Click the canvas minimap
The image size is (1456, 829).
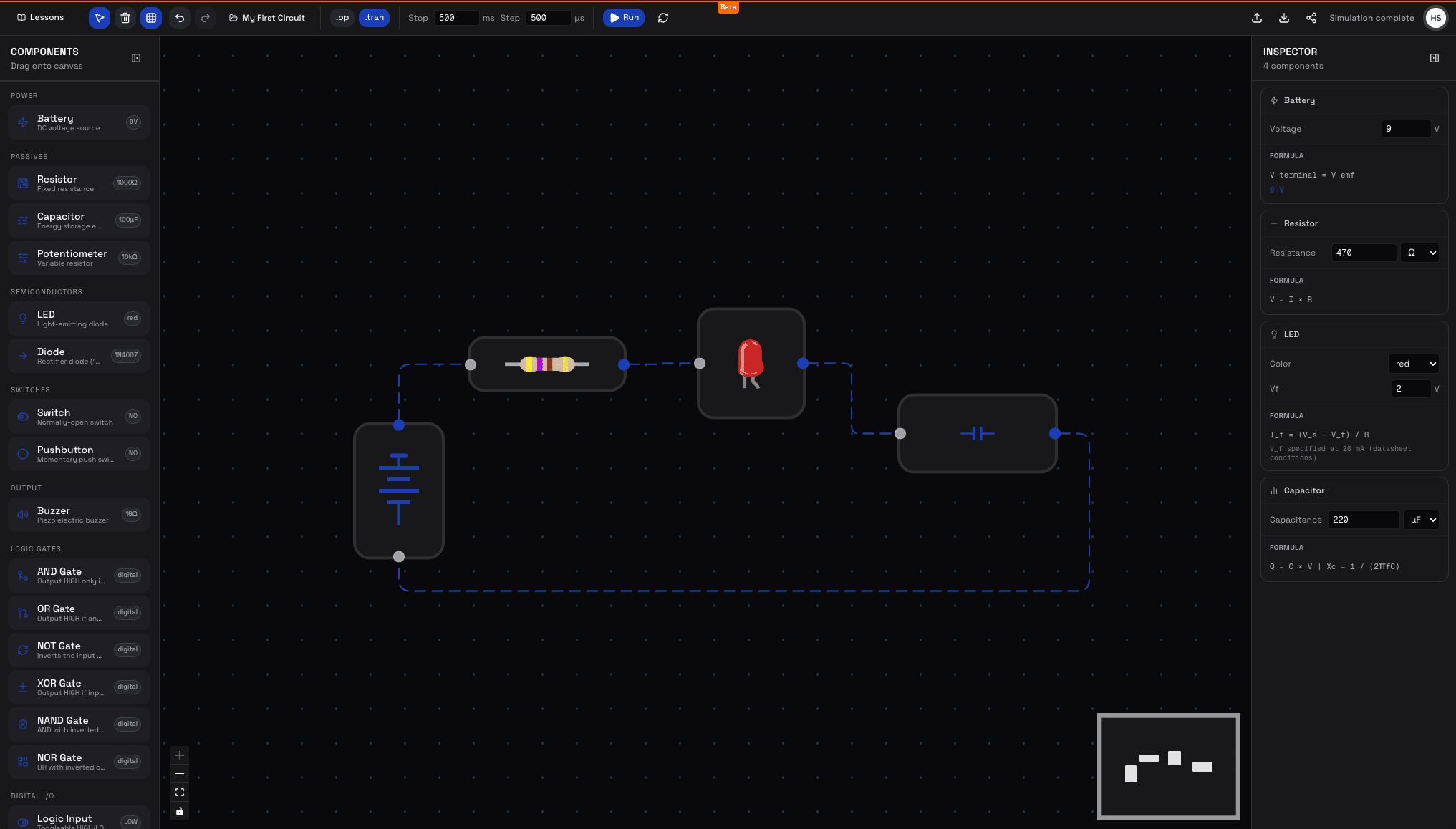pyautogui.click(x=1169, y=767)
